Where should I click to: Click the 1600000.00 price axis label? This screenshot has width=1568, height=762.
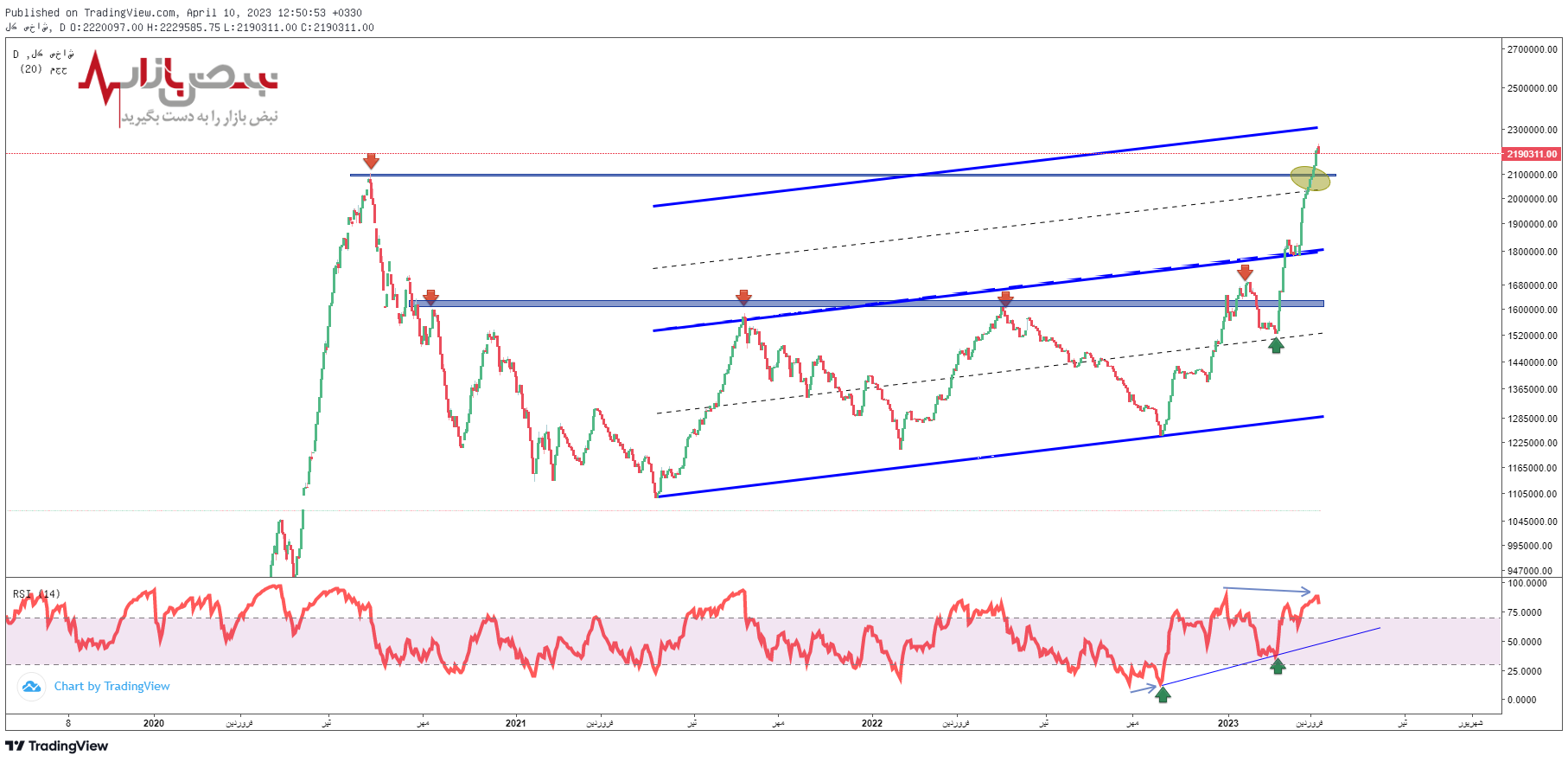coord(1532,310)
